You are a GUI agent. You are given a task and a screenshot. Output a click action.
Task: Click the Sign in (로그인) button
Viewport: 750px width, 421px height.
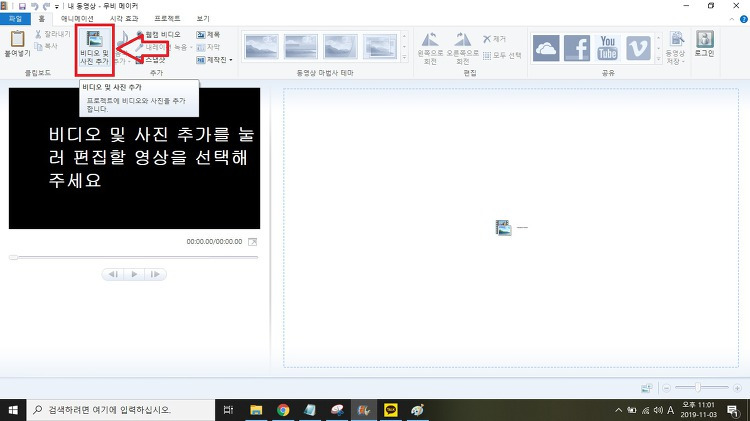coord(705,44)
